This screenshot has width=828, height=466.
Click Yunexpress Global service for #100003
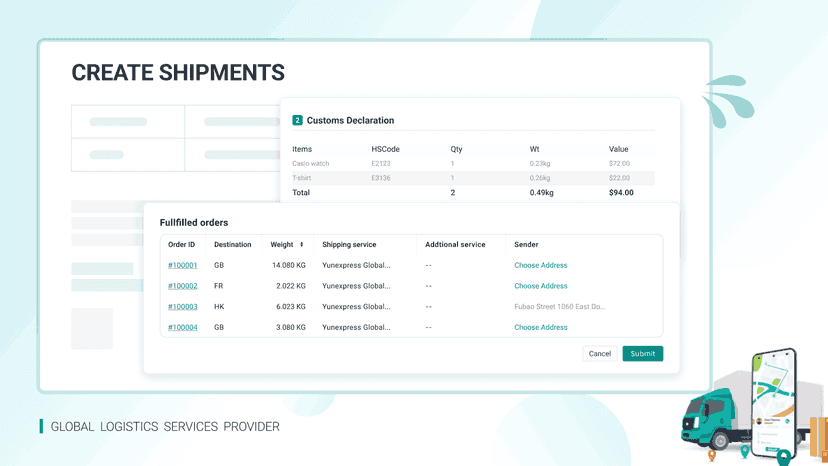(x=356, y=306)
